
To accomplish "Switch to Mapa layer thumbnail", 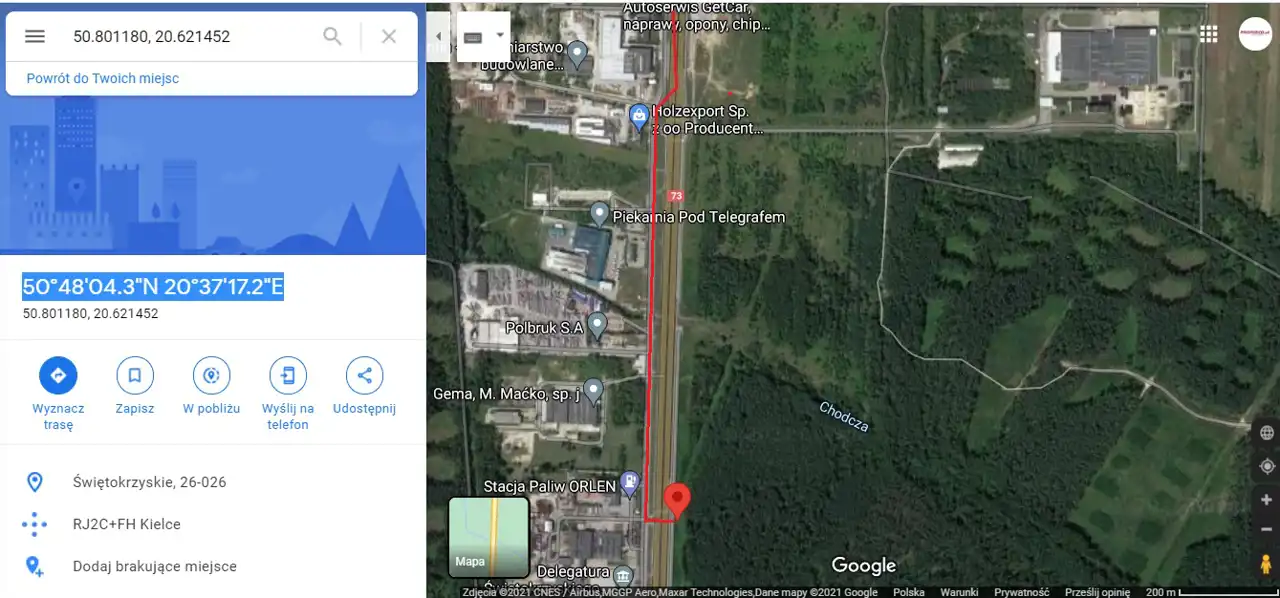I will pyautogui.click(x=489, y=537).
